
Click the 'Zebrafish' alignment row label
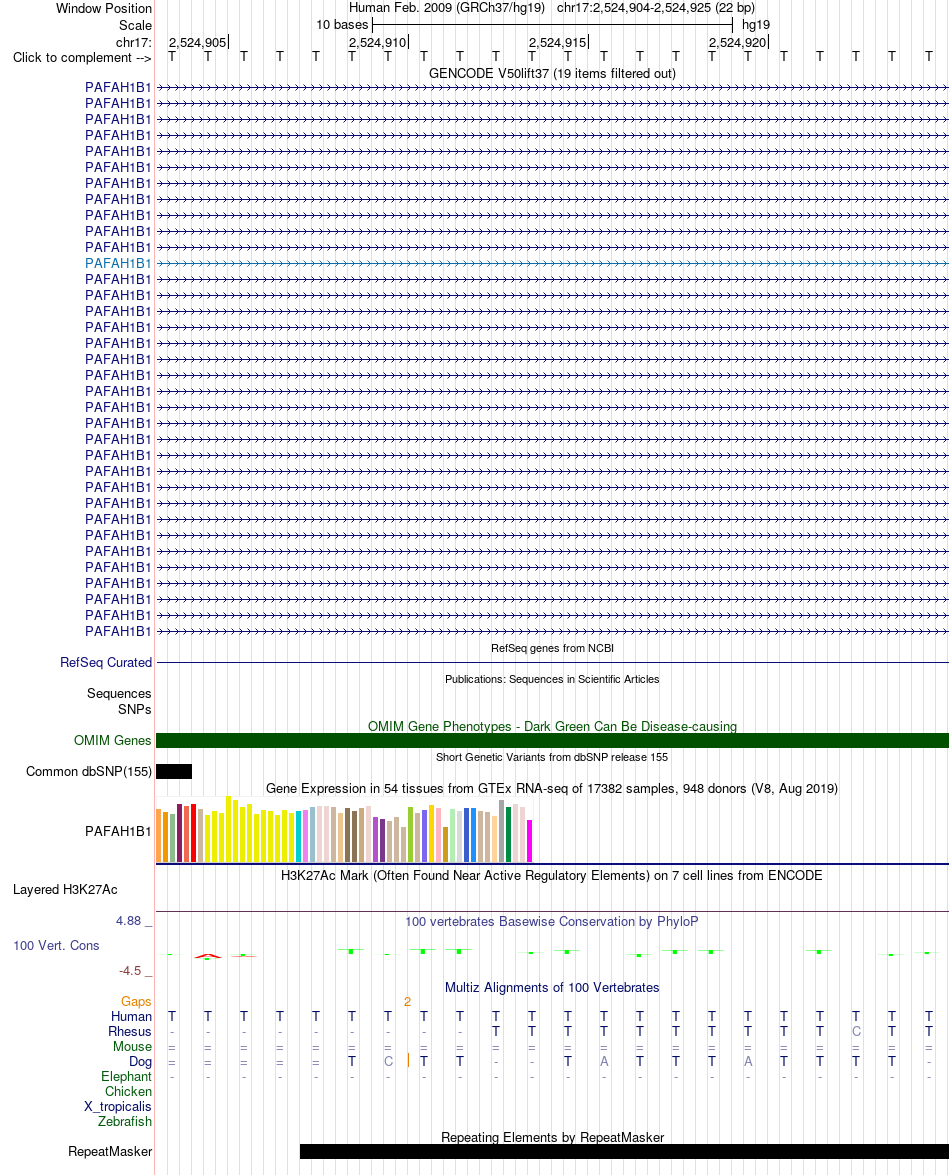pyautogui.click(x=124, y=1122)
